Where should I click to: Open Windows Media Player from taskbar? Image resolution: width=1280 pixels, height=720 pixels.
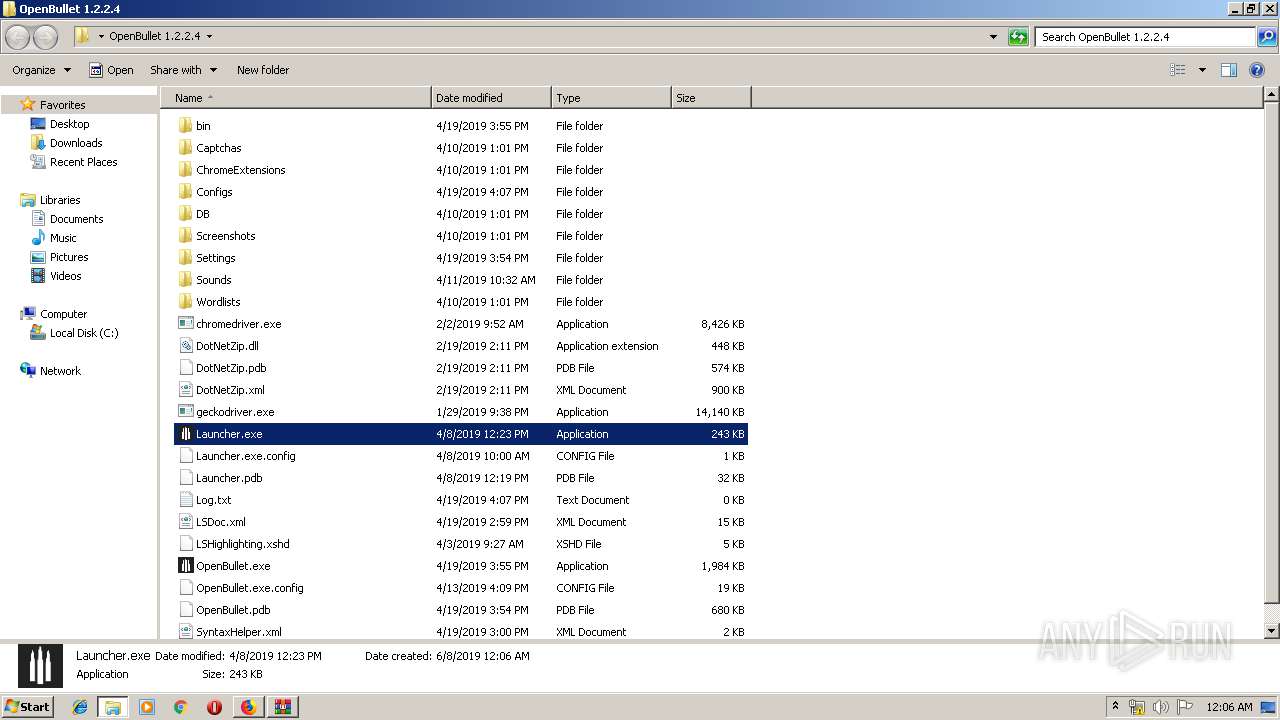tap(147, 707)
